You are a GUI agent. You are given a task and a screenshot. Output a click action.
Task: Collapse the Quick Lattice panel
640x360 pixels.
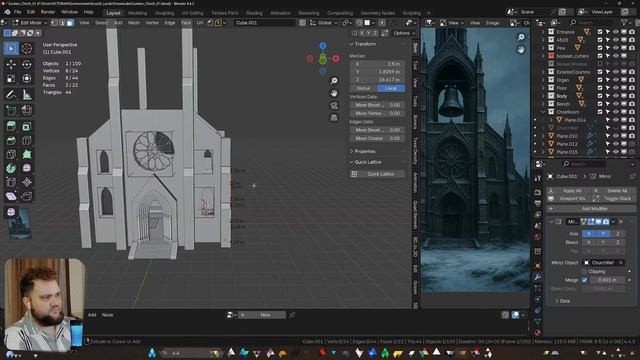coord(352,162)
